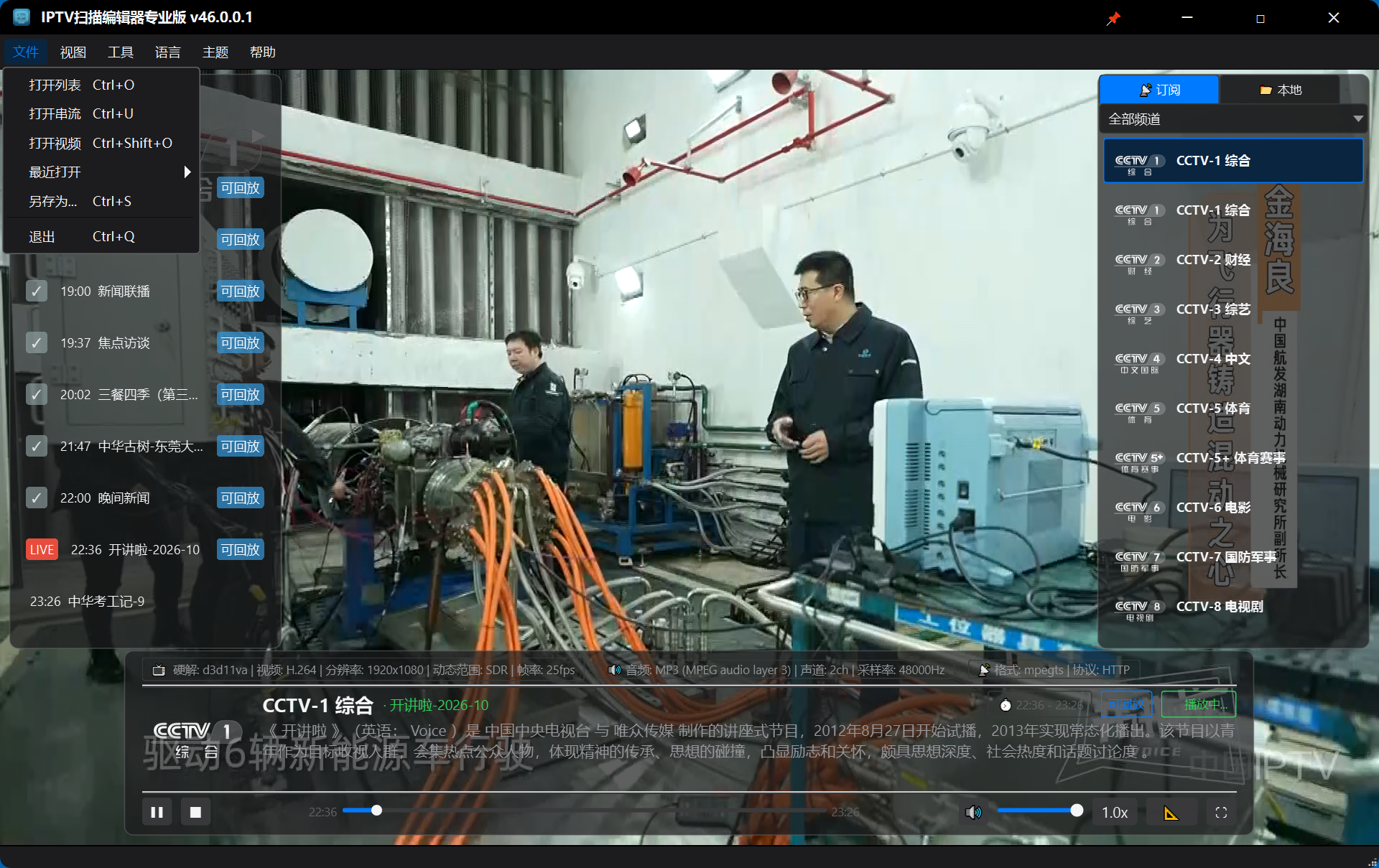The height and width of the screenshot is (868, 1379).
Task: Select the CCTV-4 中文 channel logo
Action: (x=1139, y=363)
